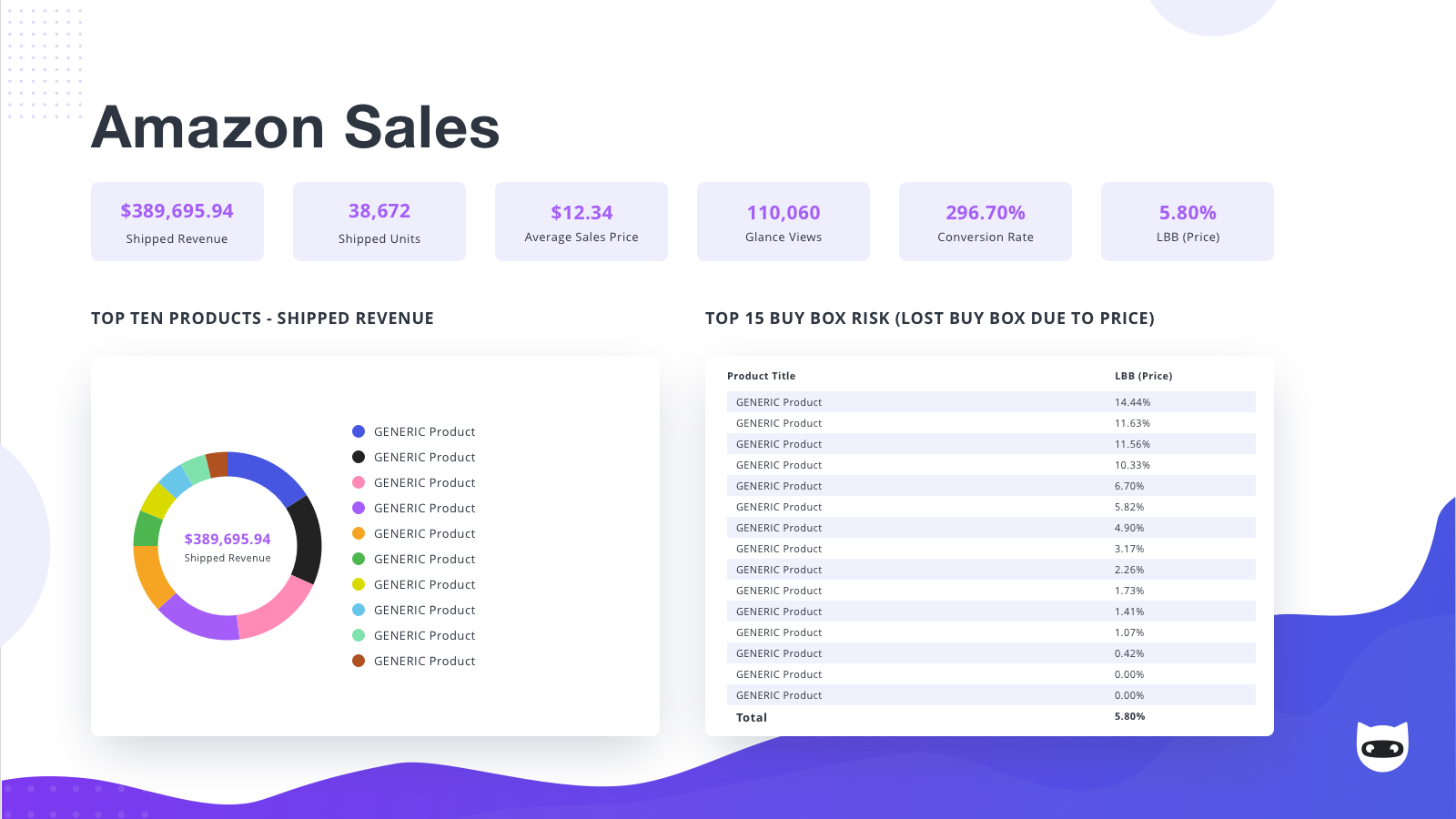The image size is (1456, 819).
Task: Select the table row with 0.42%
Action: (x=991, y=653)
